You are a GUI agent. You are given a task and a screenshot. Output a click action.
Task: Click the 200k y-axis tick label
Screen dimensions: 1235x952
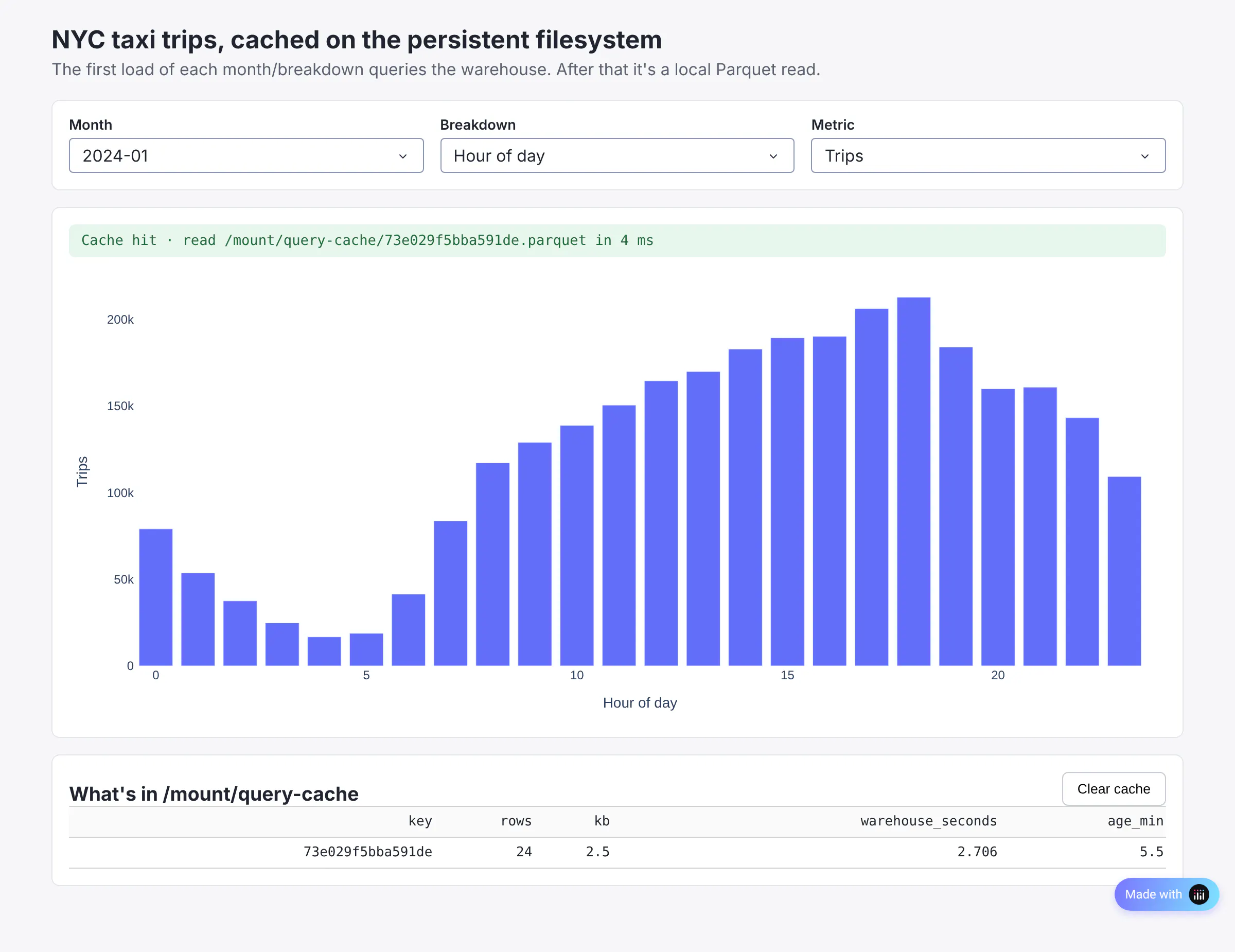[x=120, y=320]
